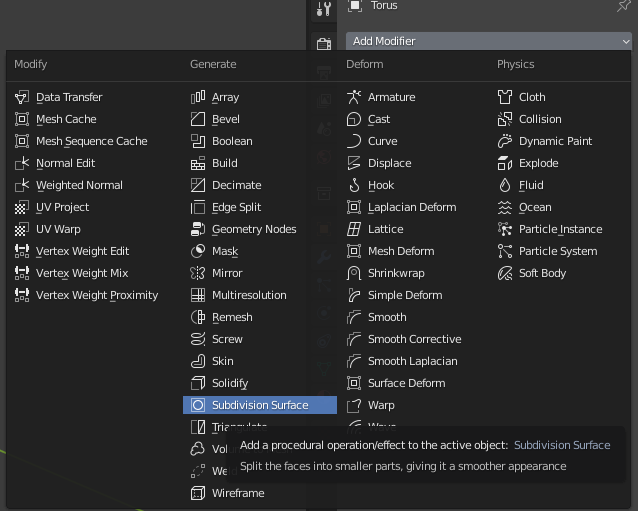Screen dimensions: 638x511
Task: Click the Ocean modifier icon
Action: click(505, 207)
